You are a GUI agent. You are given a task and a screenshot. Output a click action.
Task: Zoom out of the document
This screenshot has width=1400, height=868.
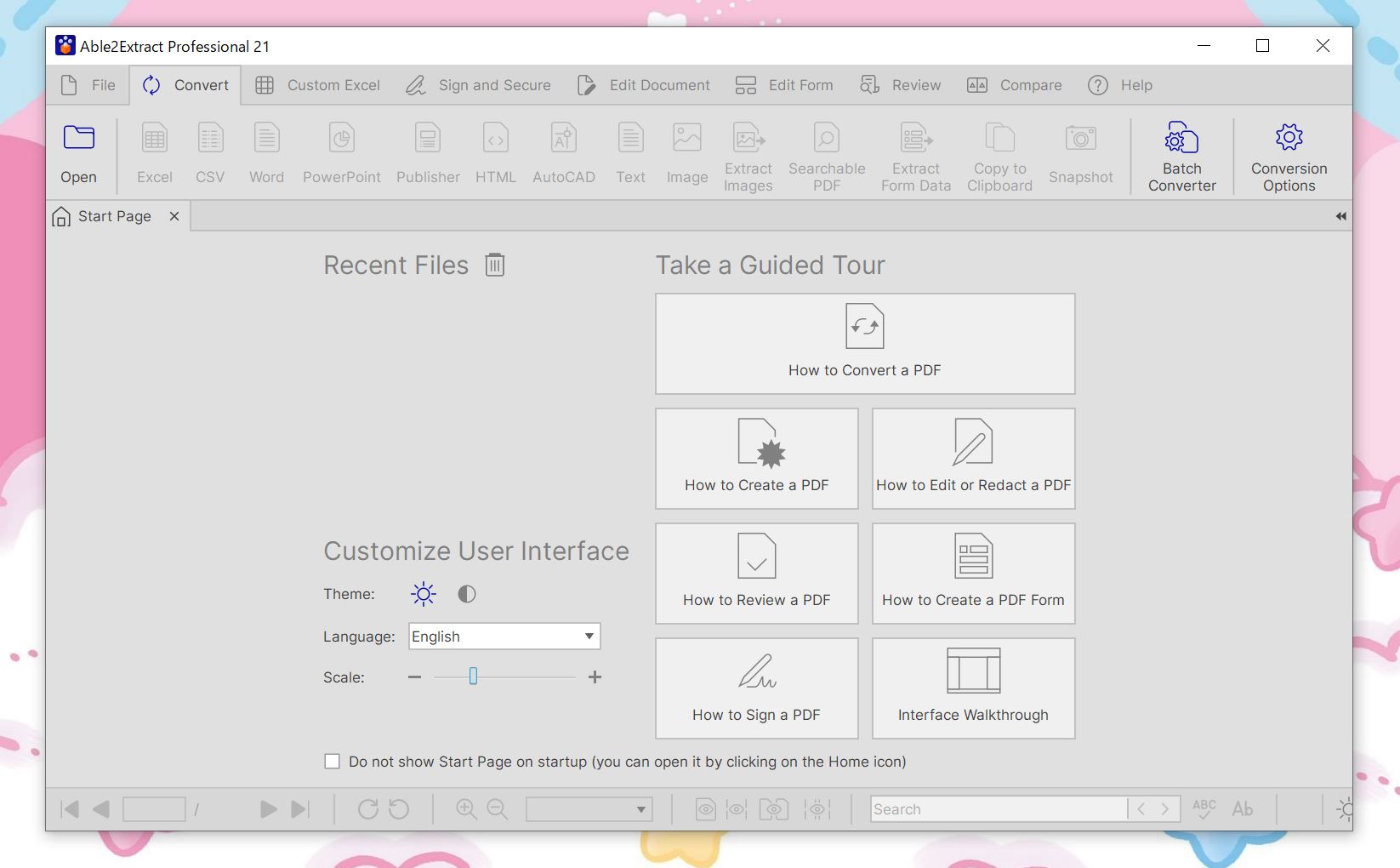click(498, 809)
